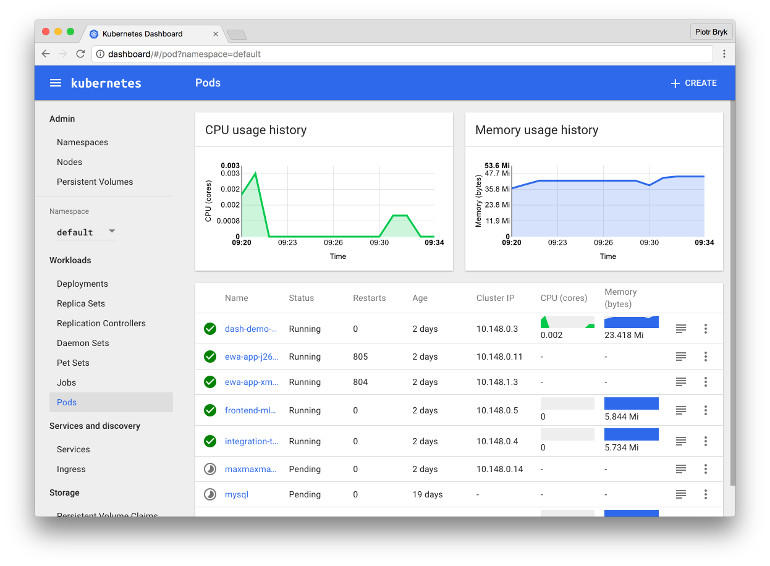Click the address bar URL field
This screenshot has height=566, width=770.
pos(402,54)
